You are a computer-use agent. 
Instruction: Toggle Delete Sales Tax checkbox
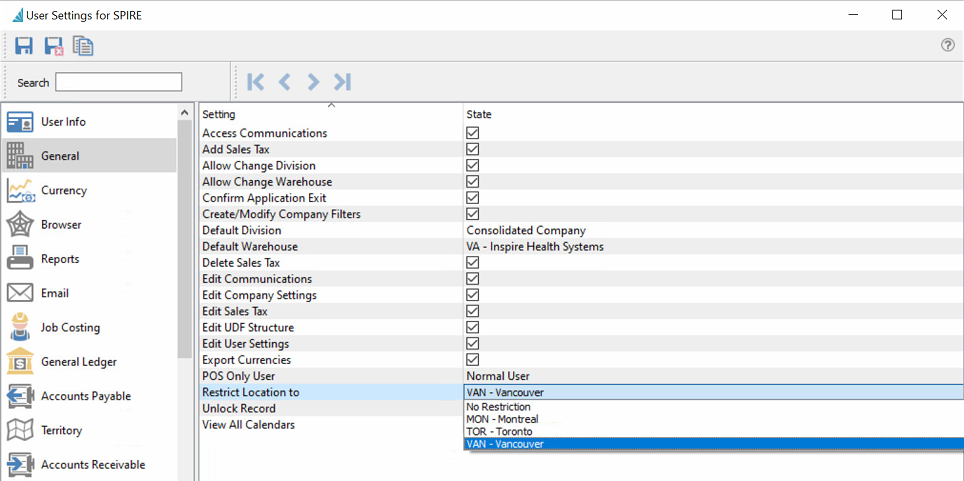(472, 263)
